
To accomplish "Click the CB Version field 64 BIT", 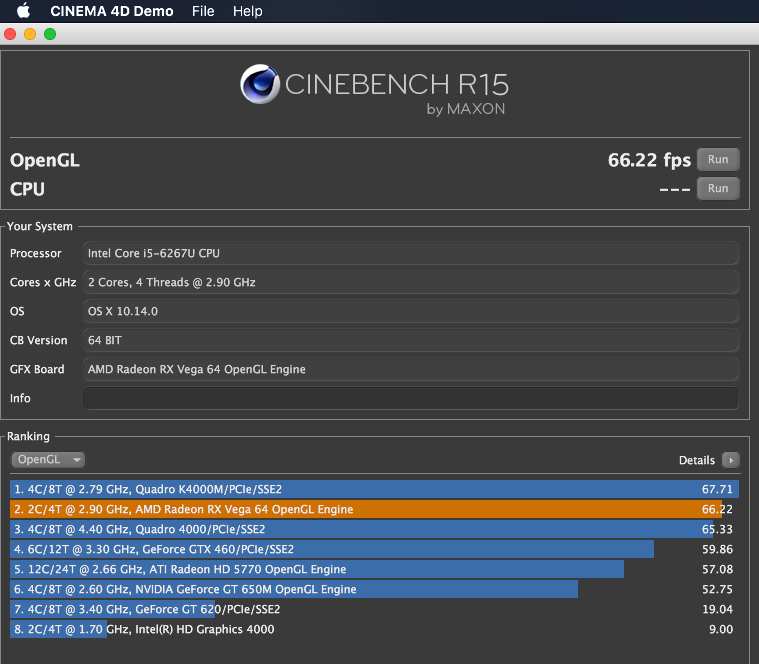I will 410,340.
